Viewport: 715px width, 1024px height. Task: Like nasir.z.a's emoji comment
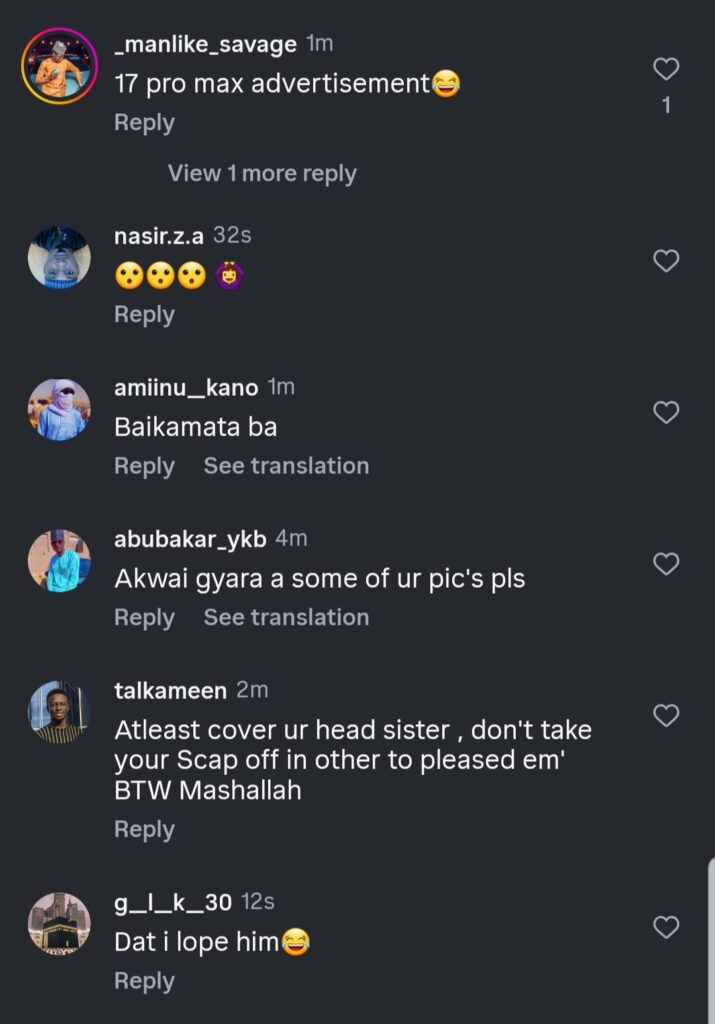point(666,261)
